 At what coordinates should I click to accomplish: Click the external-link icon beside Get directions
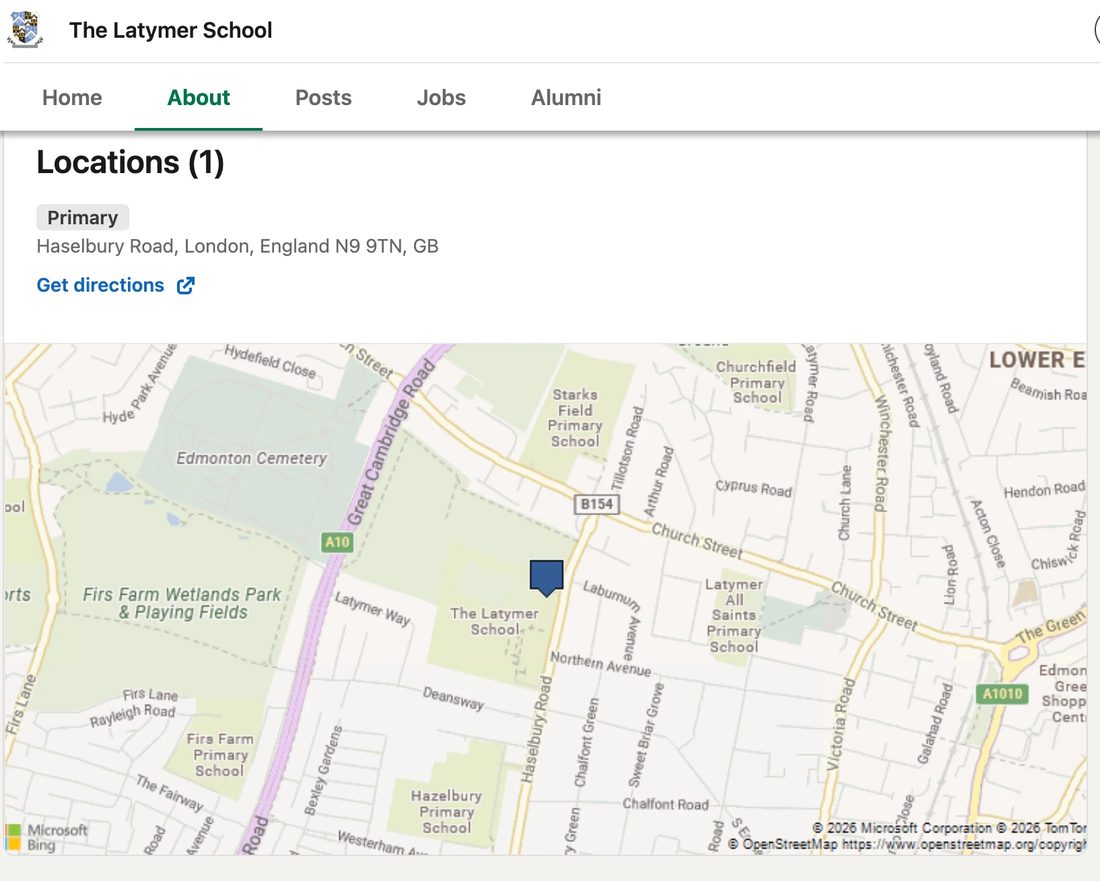point(185,285)
